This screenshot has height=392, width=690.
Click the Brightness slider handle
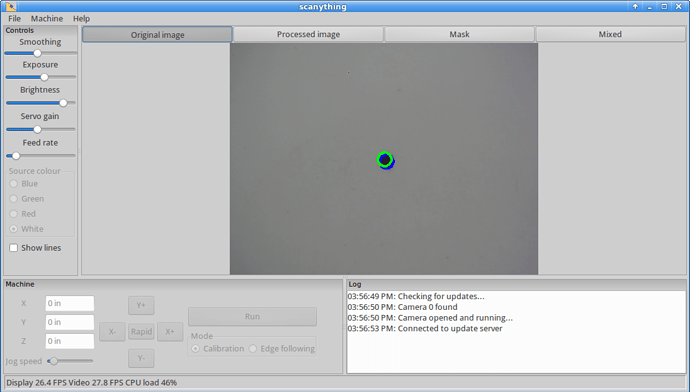click(63, 103)
